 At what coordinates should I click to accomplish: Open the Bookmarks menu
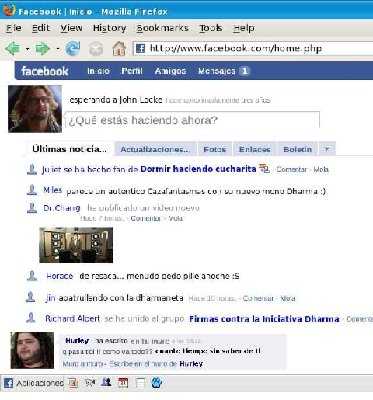pos(163,28)
